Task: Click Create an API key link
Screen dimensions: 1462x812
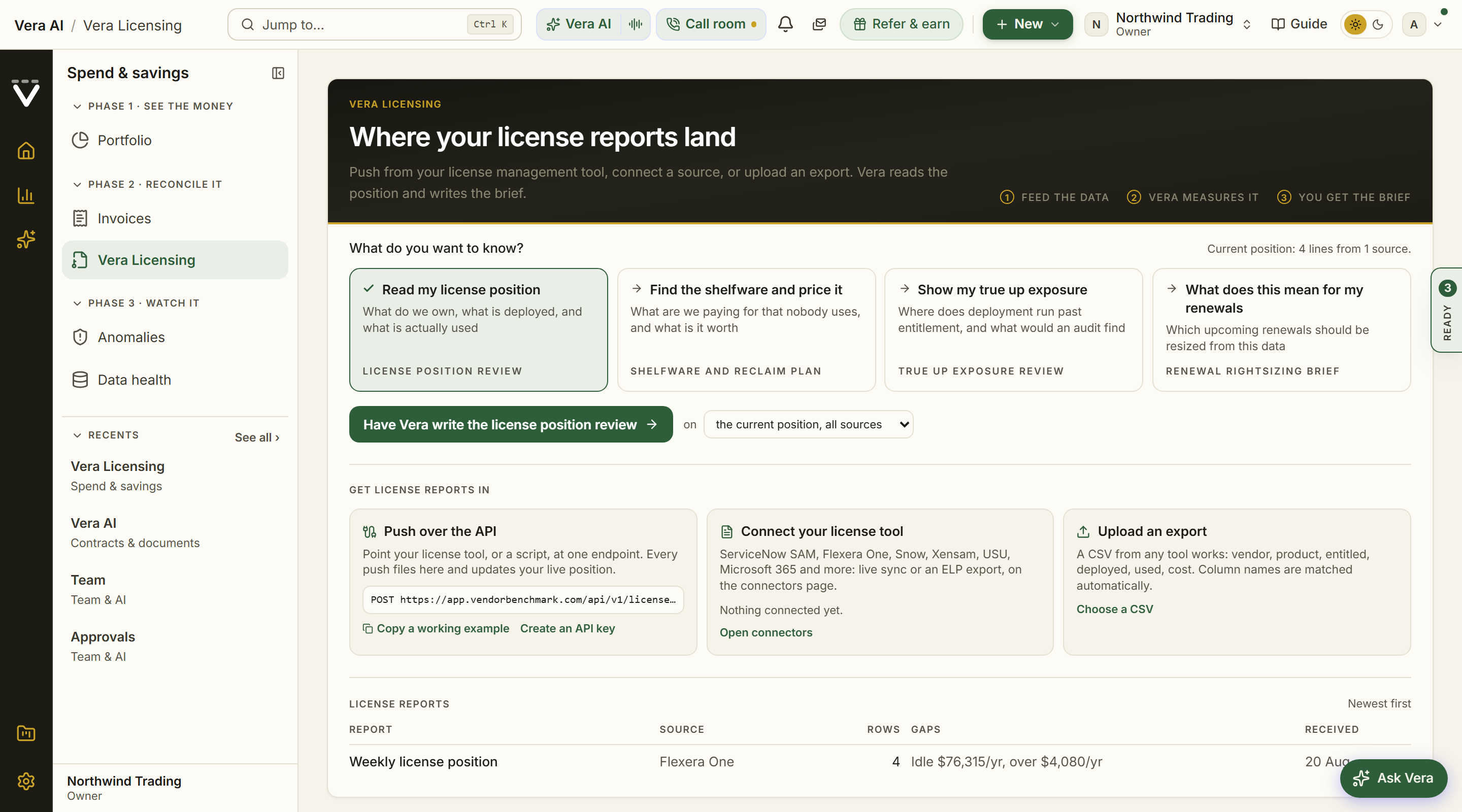Action: (x=568, y=628)
